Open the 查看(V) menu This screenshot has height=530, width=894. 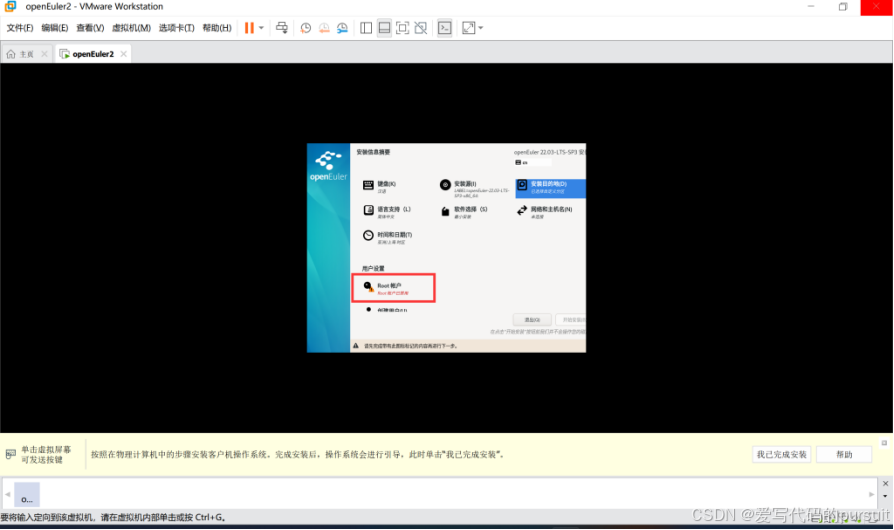(x=90, y=28)
